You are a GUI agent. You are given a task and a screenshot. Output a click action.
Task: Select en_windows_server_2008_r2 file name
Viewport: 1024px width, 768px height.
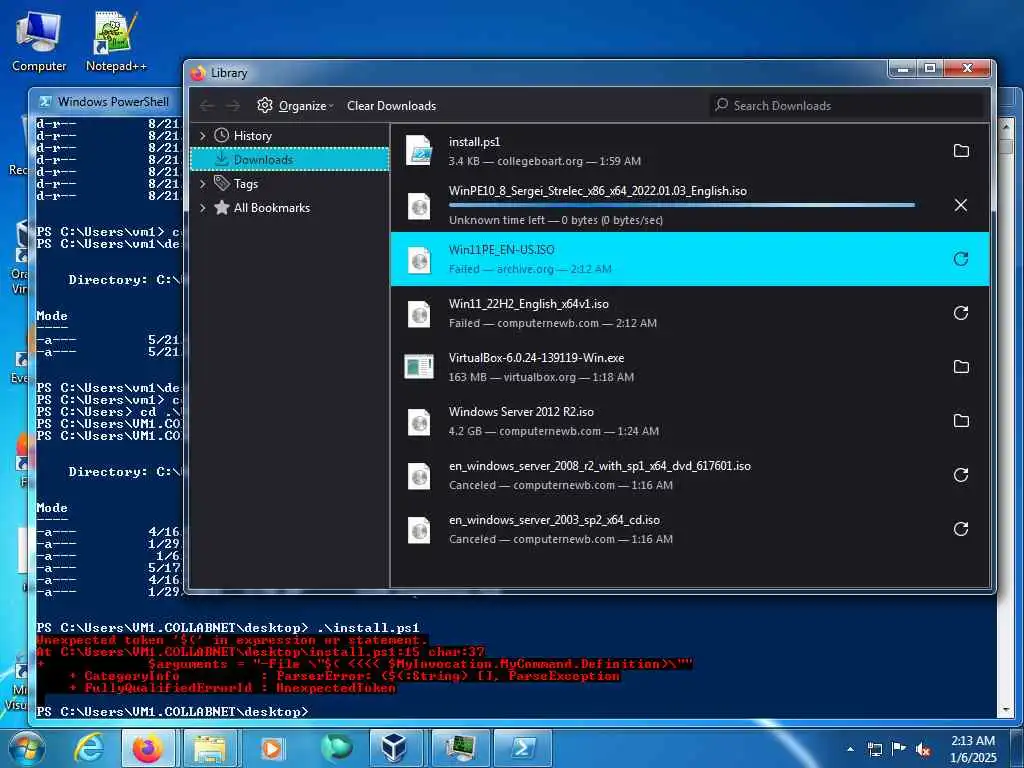600,466
